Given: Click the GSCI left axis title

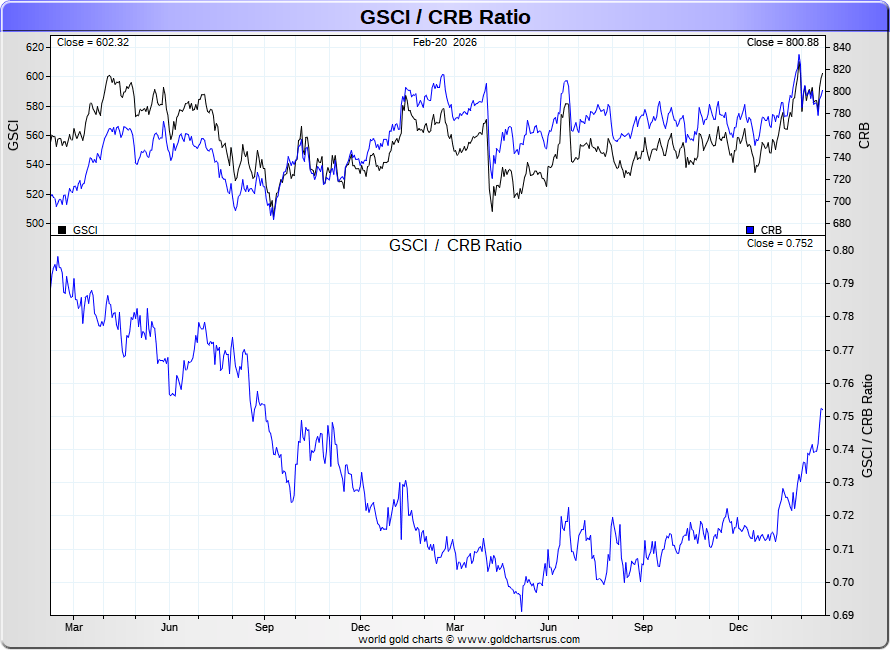Looking at the screenshot, I should pyautogui.click(x=13, y=135).
